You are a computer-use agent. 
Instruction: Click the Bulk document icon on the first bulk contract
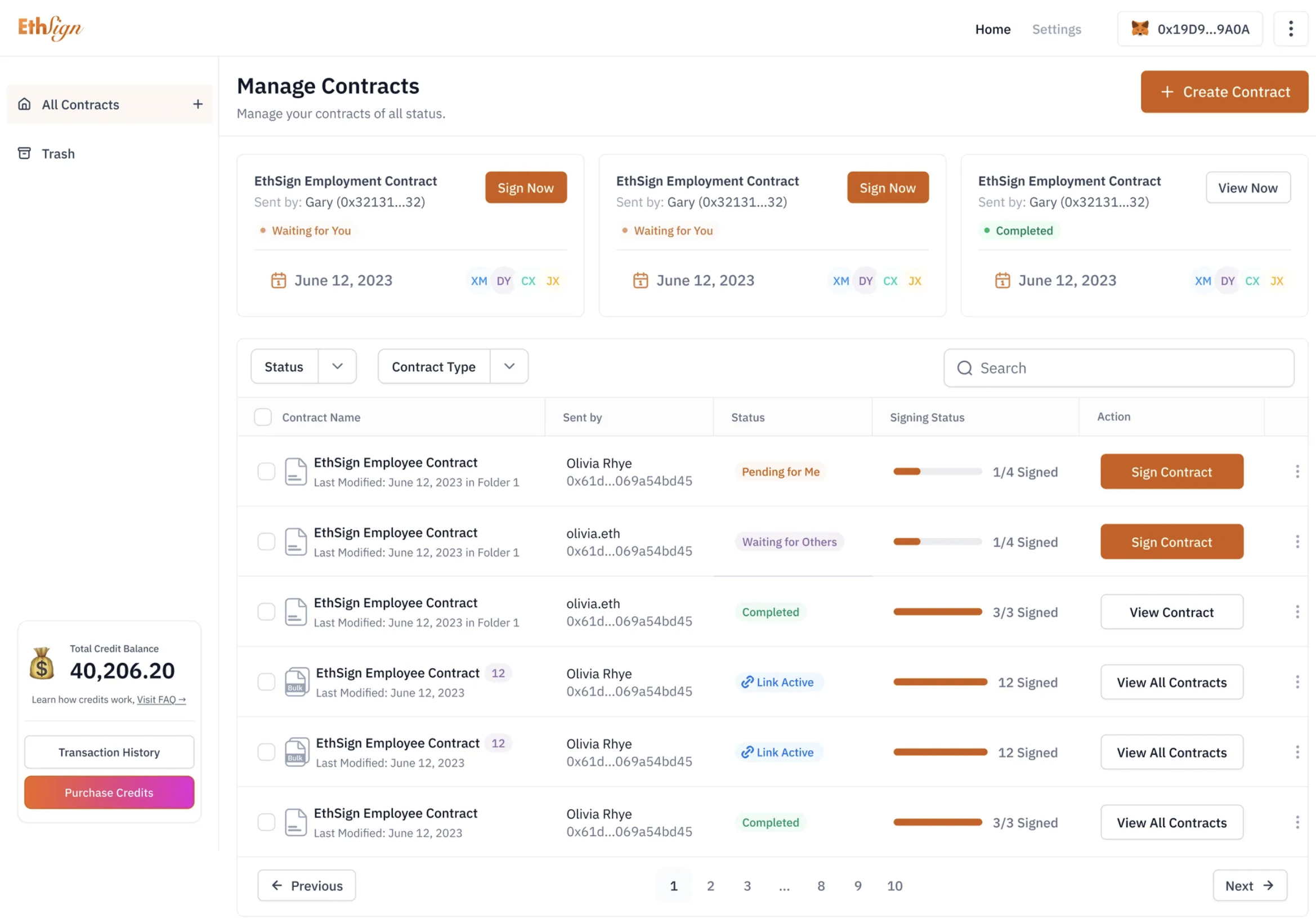tap(296, 682)
